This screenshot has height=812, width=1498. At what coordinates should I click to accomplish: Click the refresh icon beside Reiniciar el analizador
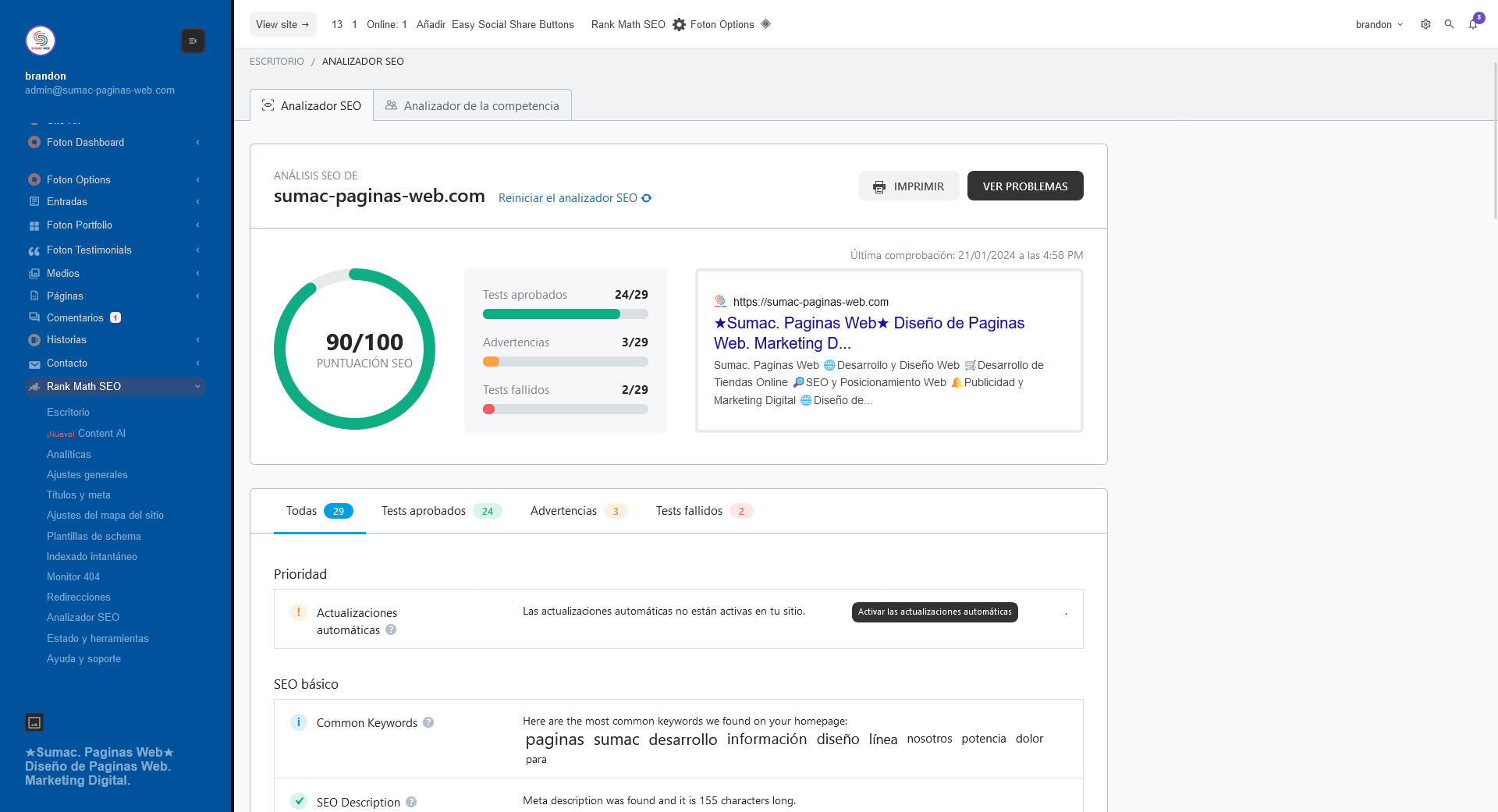click(x=647, y=198)
